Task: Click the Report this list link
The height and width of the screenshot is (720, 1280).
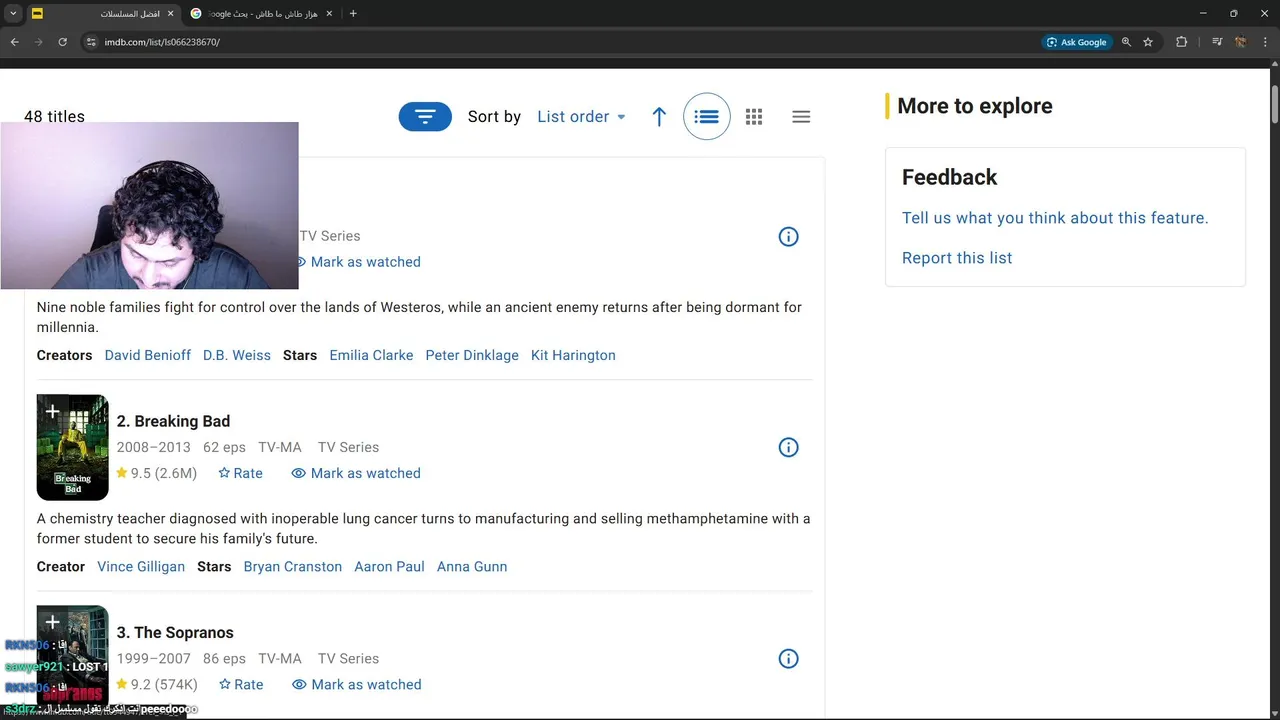Action: [x=957, y=258]
